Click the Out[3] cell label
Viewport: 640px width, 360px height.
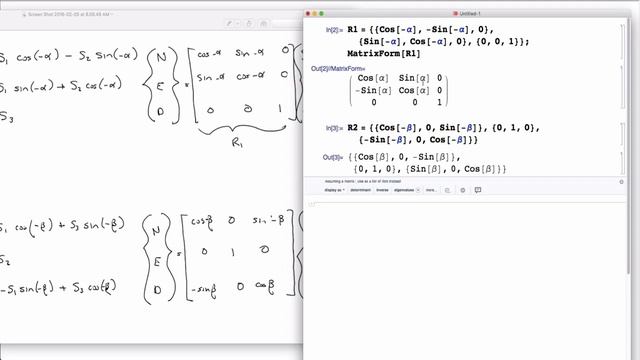(x=333, y=157)
